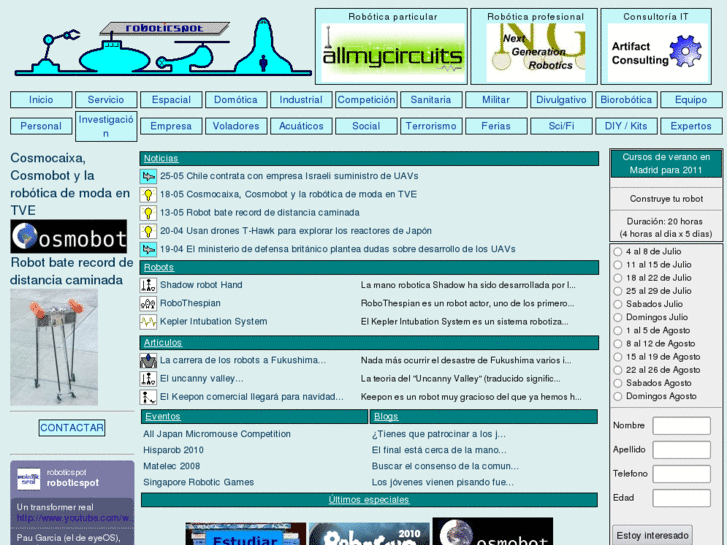Viewport: 727px width, 545px height.
Task: Open the Eventos section header link
Action: coord(163,417)
